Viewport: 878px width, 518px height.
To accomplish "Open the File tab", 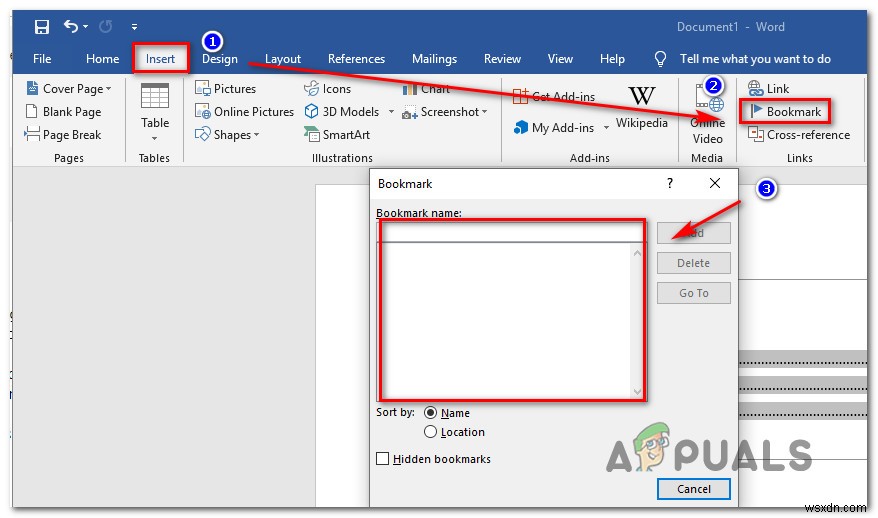I will point(42,59).
